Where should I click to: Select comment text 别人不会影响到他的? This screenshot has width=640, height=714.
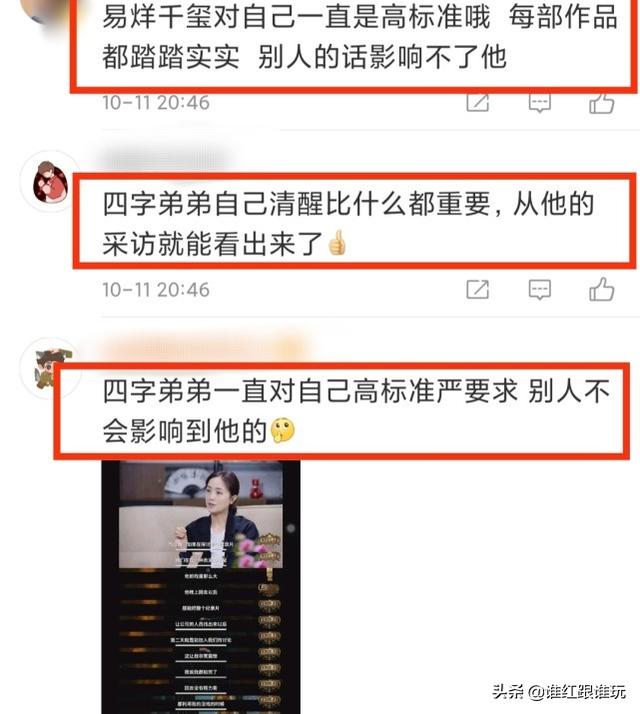point(356,411)
